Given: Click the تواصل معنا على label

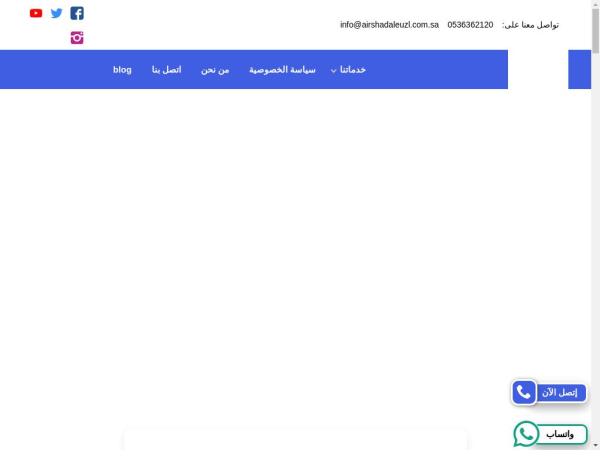Looking at the screenshot, I should (x=530, y=24).
